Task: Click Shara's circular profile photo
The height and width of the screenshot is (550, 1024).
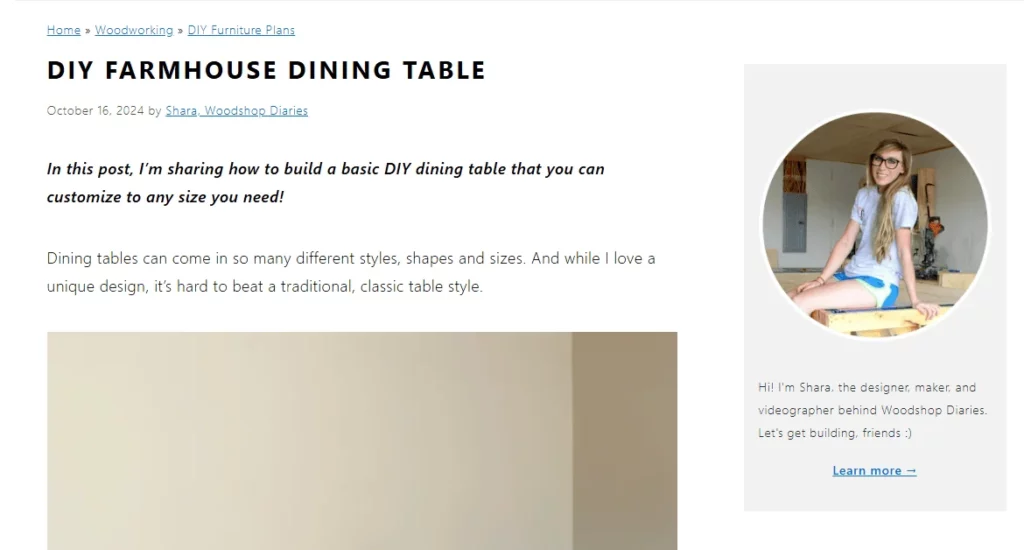Action: point(875,225)
